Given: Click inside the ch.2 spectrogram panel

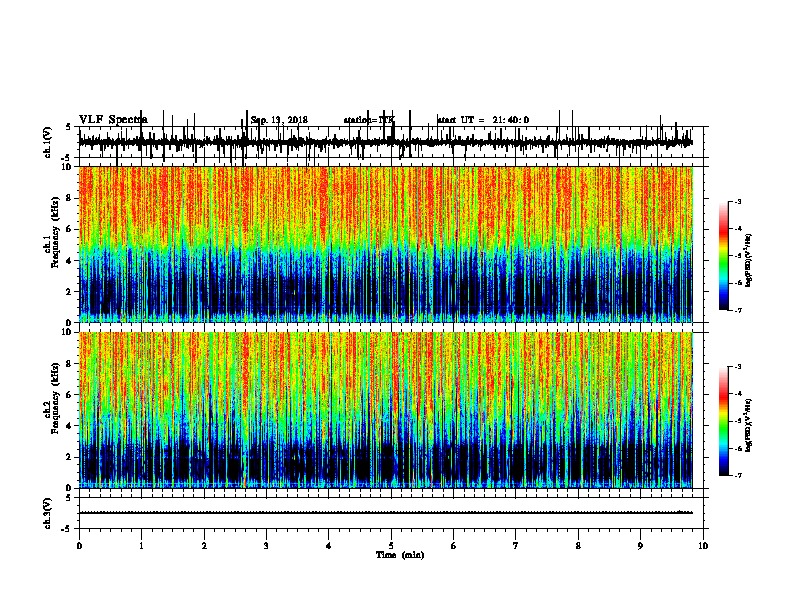Looking at the screenshot, I should (385, 410).
